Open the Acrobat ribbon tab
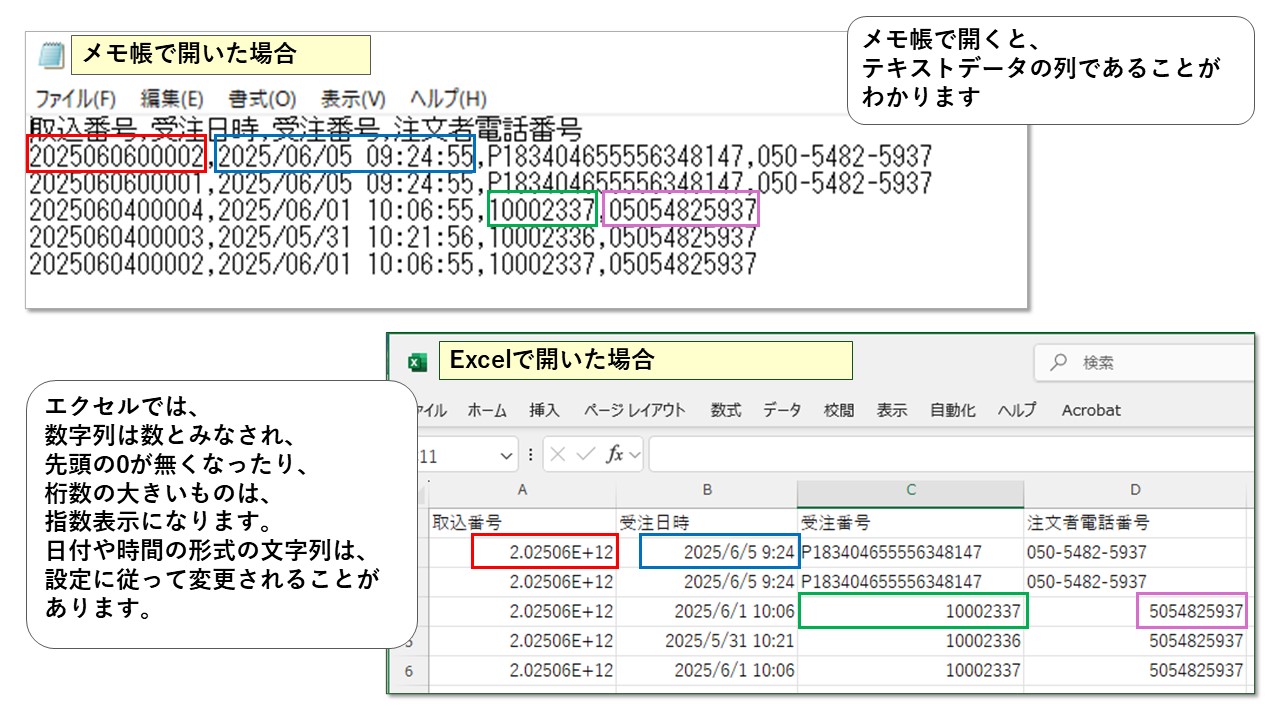The width and height of the screenshot is (1280, 720). (1091, 410)
